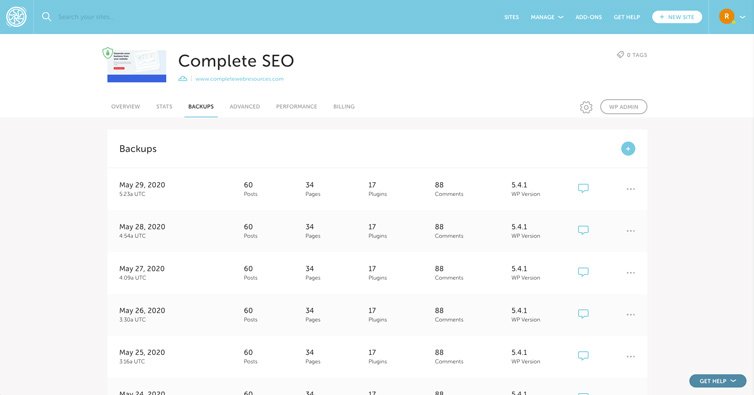The image size is (754, 395).
Task: Open comment icon for May 29, 2020 backup
Action: (583, 188)
